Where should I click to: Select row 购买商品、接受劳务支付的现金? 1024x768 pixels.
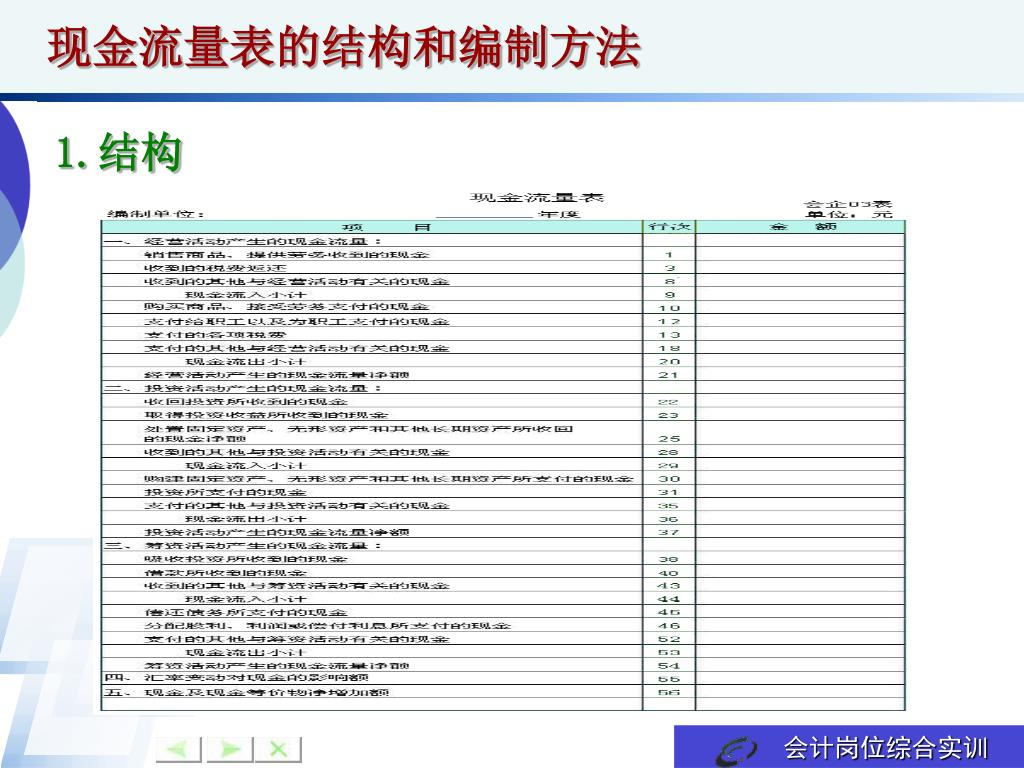coord(503,308)
